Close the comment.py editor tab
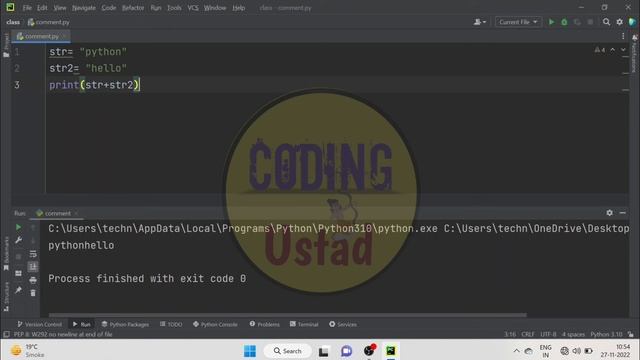This screenshot has height=360, width=640. pos(64,36)
